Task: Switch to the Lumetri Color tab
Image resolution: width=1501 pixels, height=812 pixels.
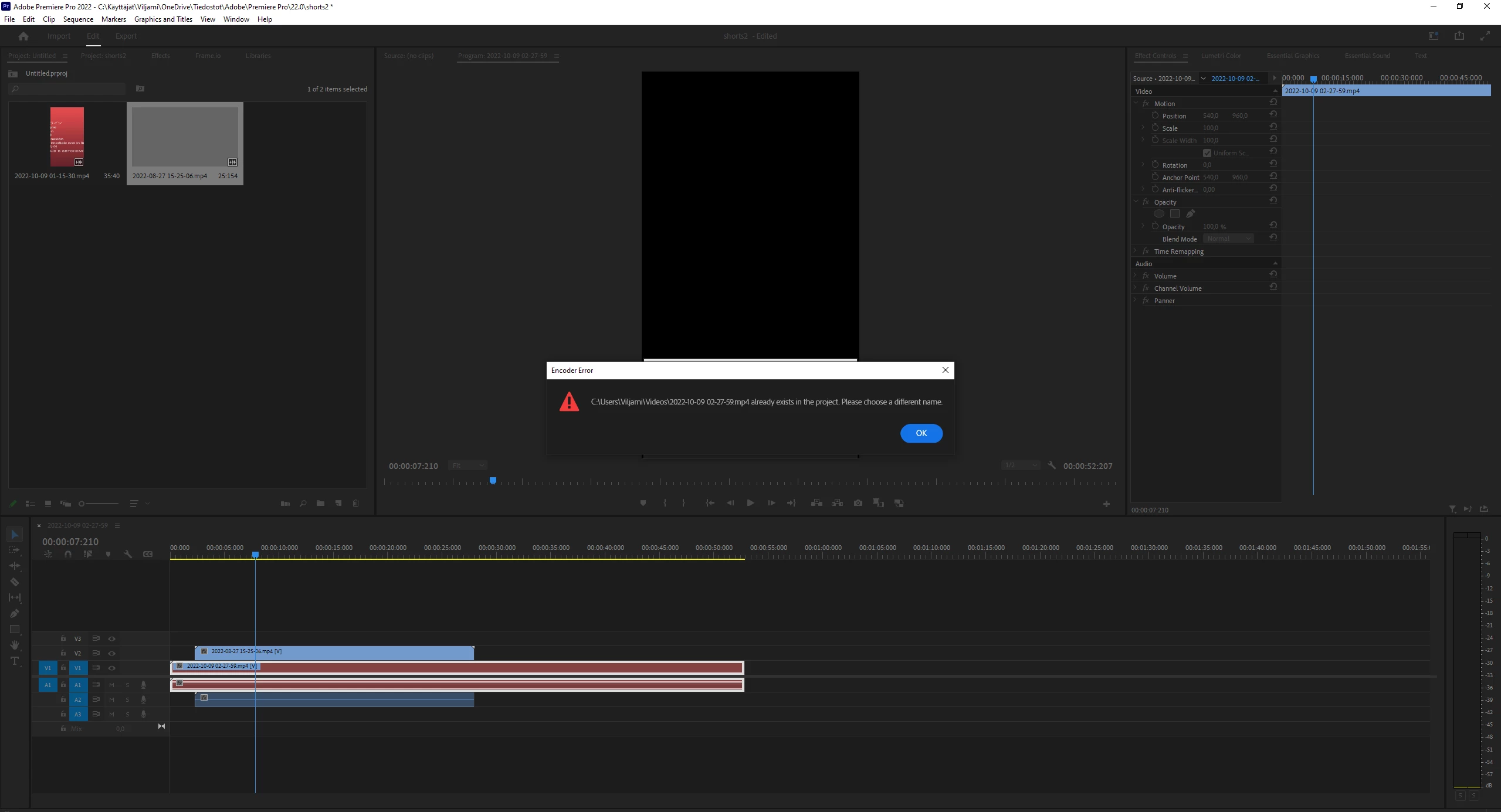Action: click(x=1221, y=56)
